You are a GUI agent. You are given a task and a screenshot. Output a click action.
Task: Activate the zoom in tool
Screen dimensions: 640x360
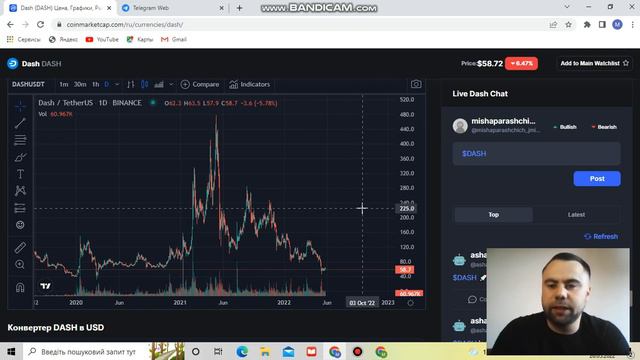[20, 264]
